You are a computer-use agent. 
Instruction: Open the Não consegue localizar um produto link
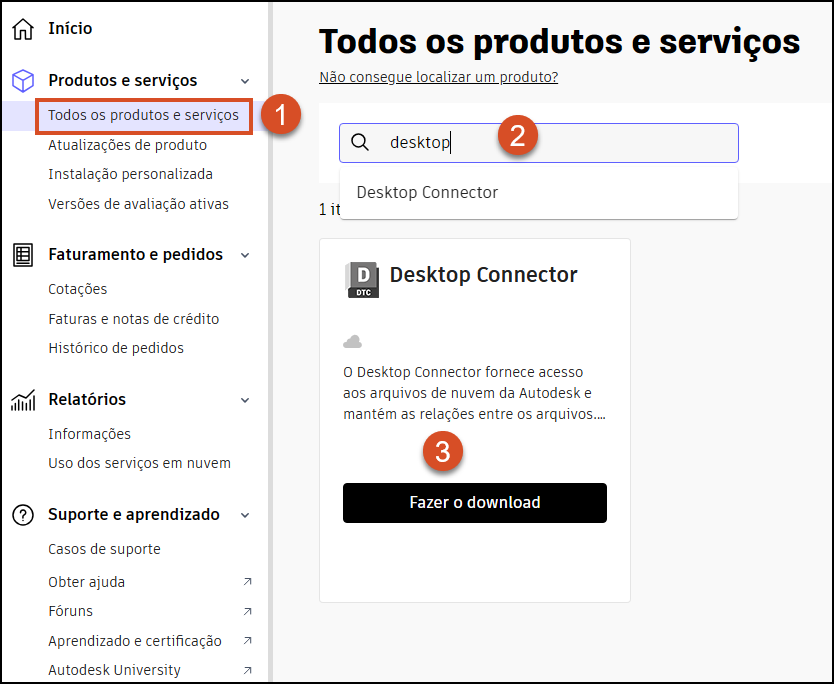(x=438, y=76)
